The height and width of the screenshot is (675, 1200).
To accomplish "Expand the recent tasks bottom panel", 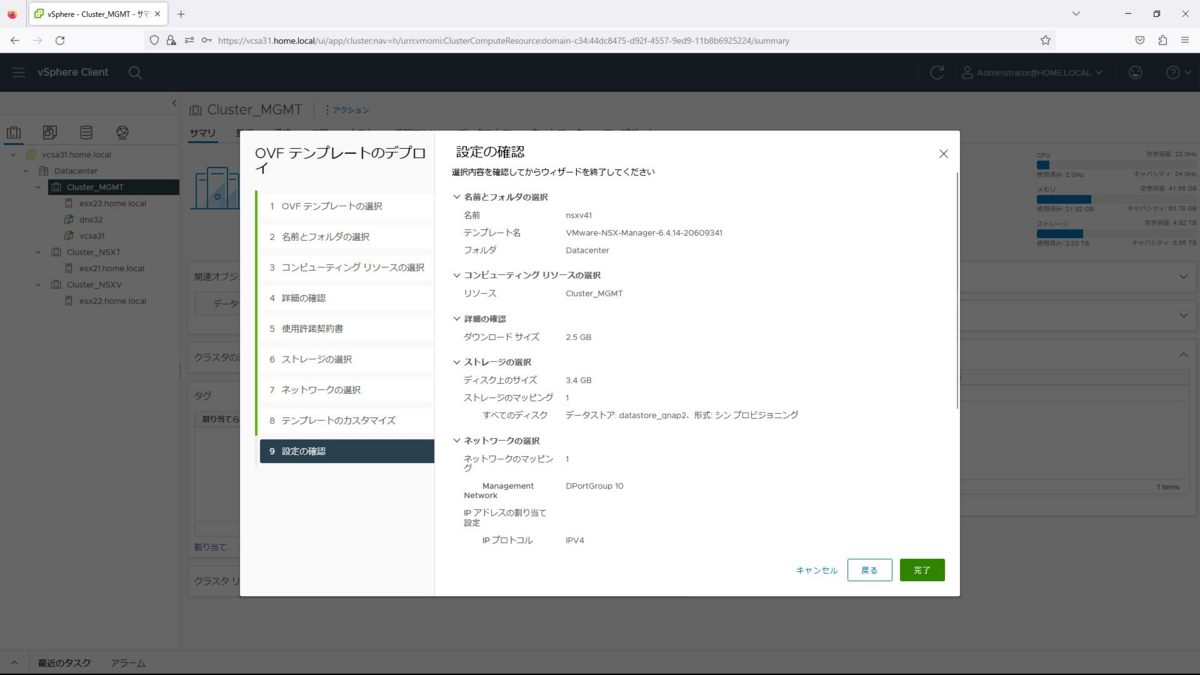I will (x=14, y=663).
